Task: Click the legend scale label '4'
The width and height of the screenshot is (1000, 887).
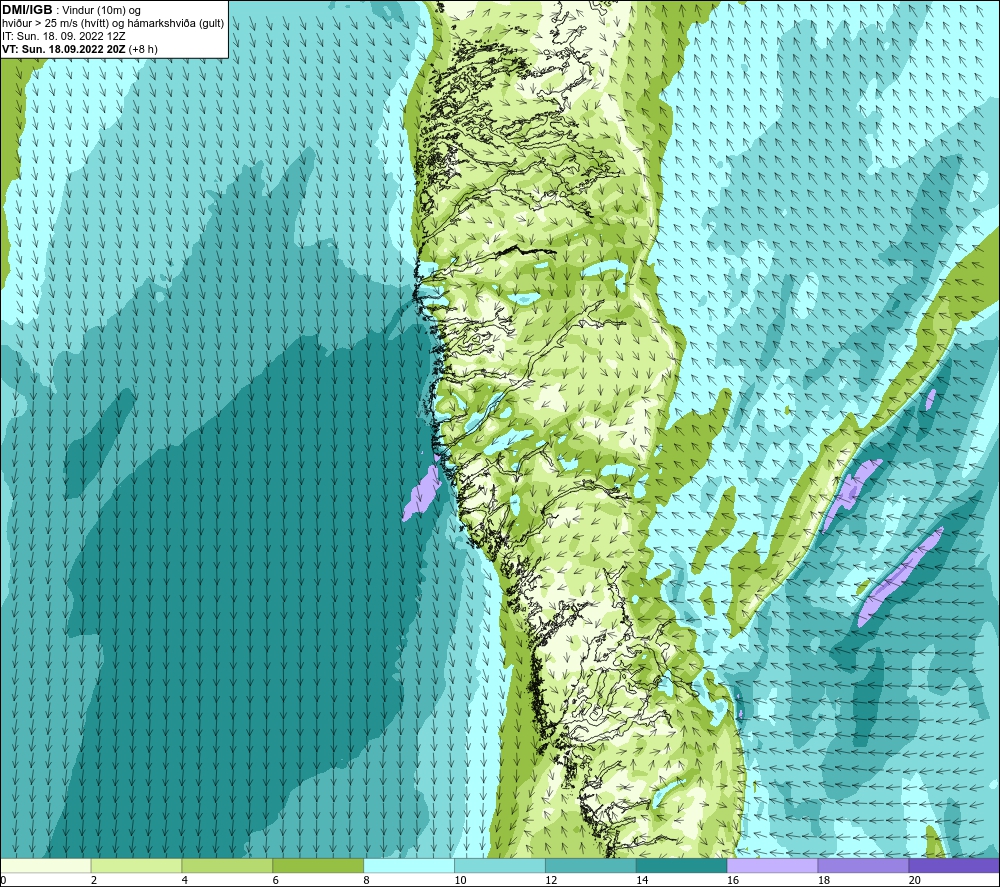Action: pos(185,880)
